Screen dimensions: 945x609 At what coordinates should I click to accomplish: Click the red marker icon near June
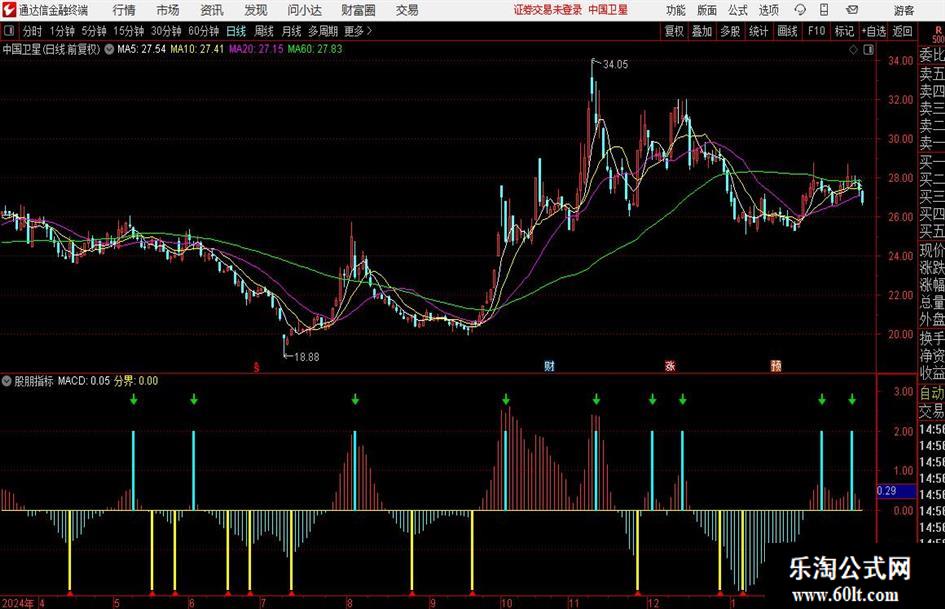(256, 367)
